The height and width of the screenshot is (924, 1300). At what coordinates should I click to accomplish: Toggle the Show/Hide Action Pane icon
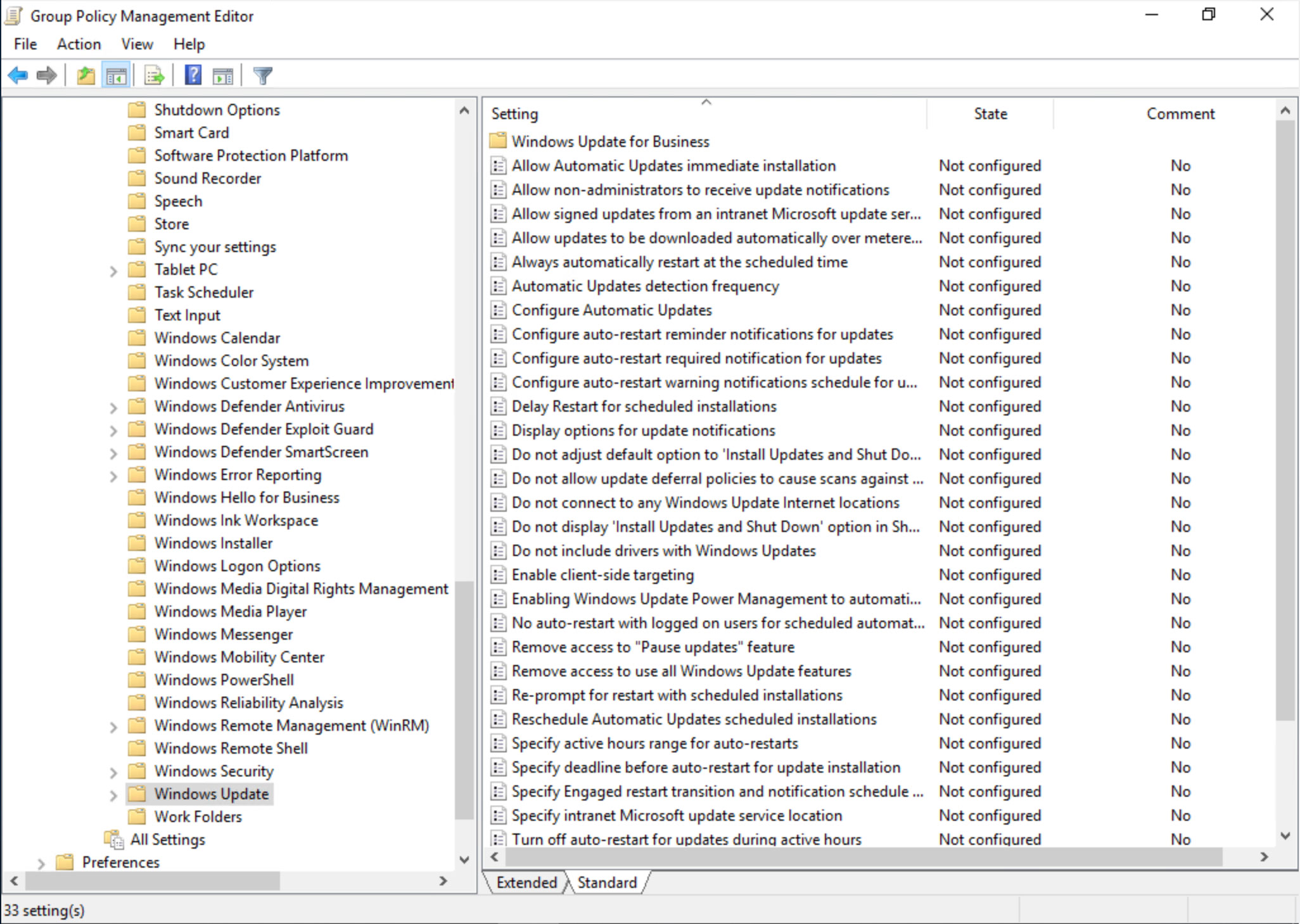coord(223,76)
